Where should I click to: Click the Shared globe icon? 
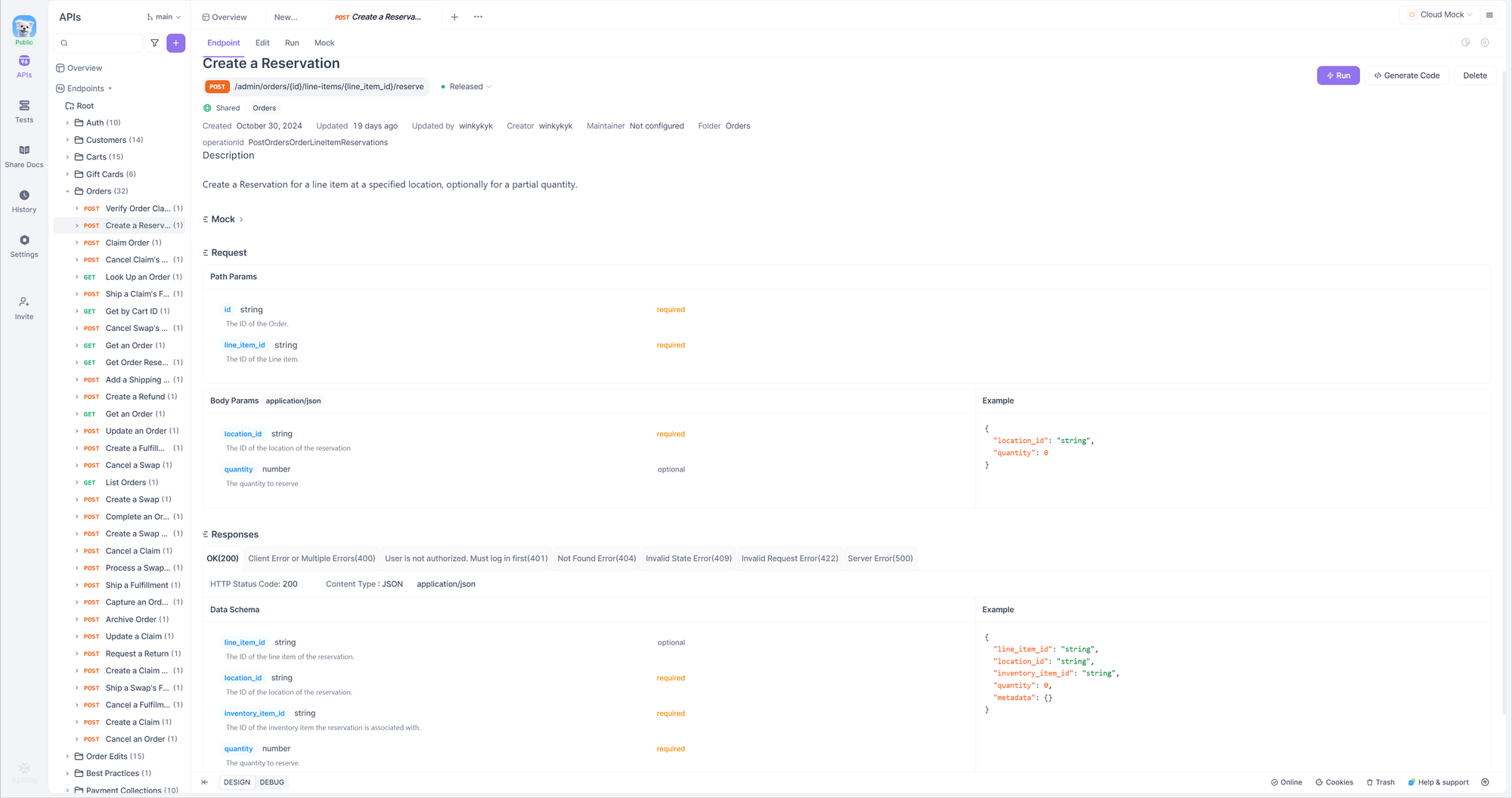tap(207, 108)
